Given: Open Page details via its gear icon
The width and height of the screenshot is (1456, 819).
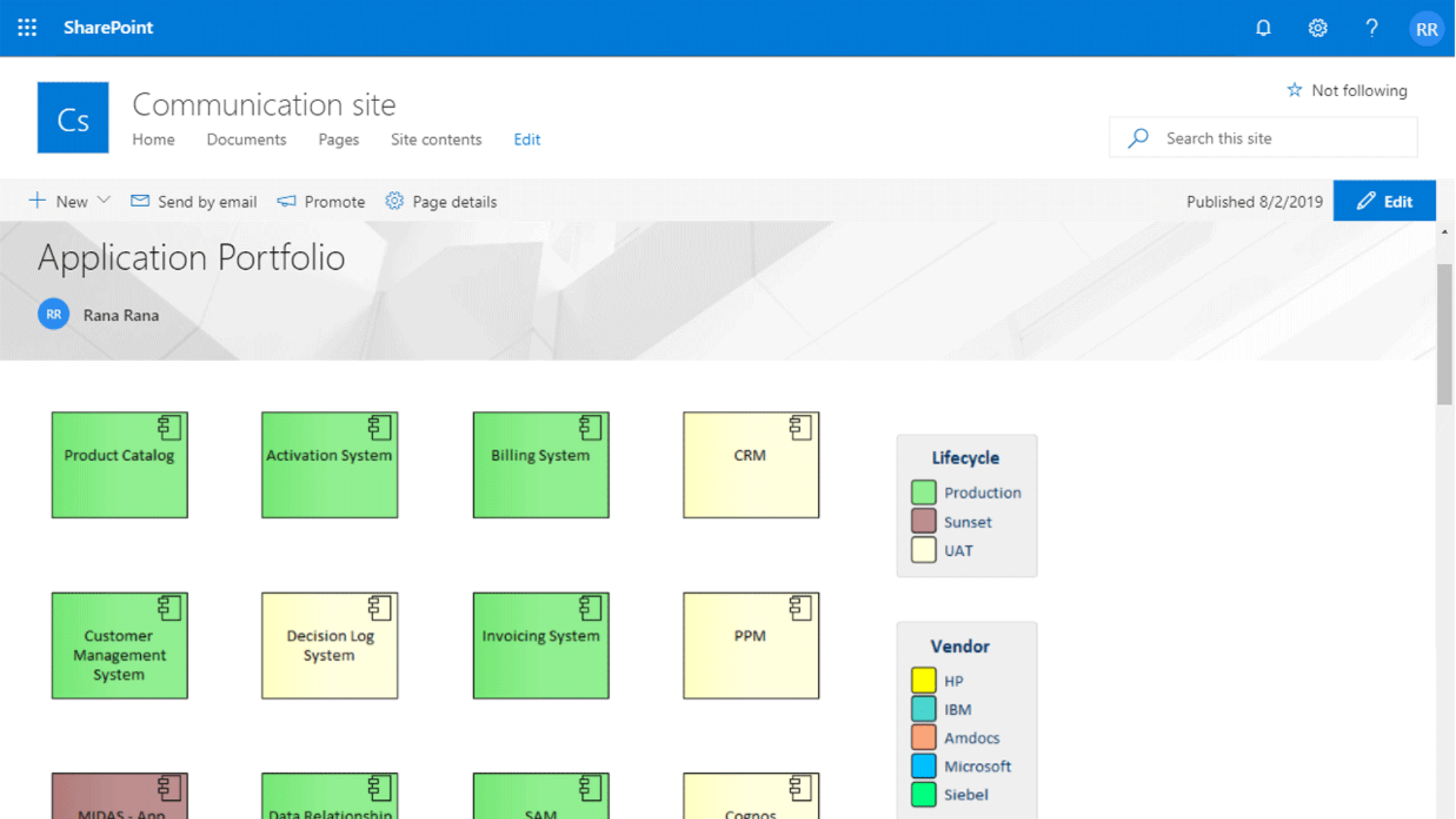Looking at the screenshot, I should pos(394,201).
